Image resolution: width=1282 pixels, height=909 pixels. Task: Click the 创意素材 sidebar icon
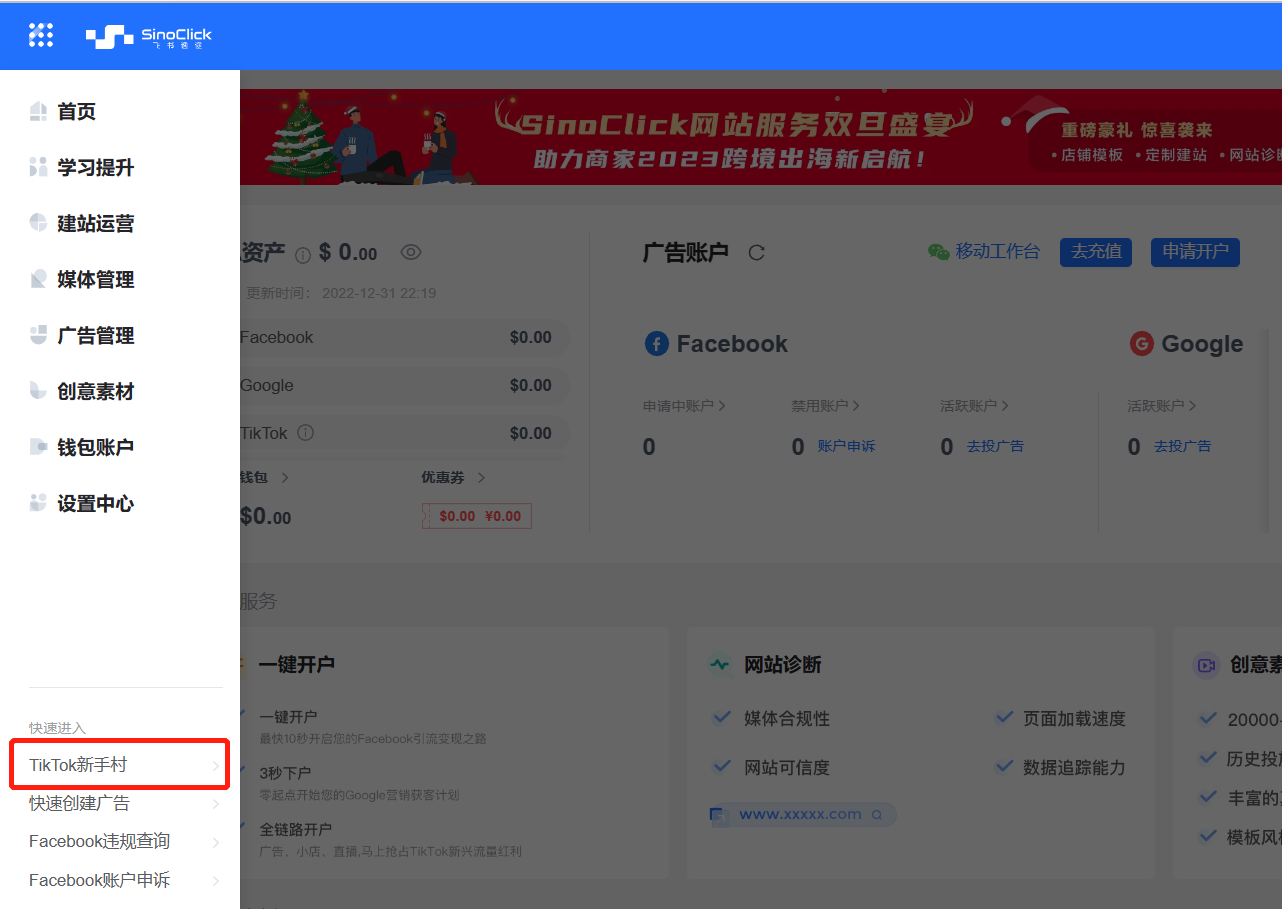pyautogui.click(x=38, y=391)
